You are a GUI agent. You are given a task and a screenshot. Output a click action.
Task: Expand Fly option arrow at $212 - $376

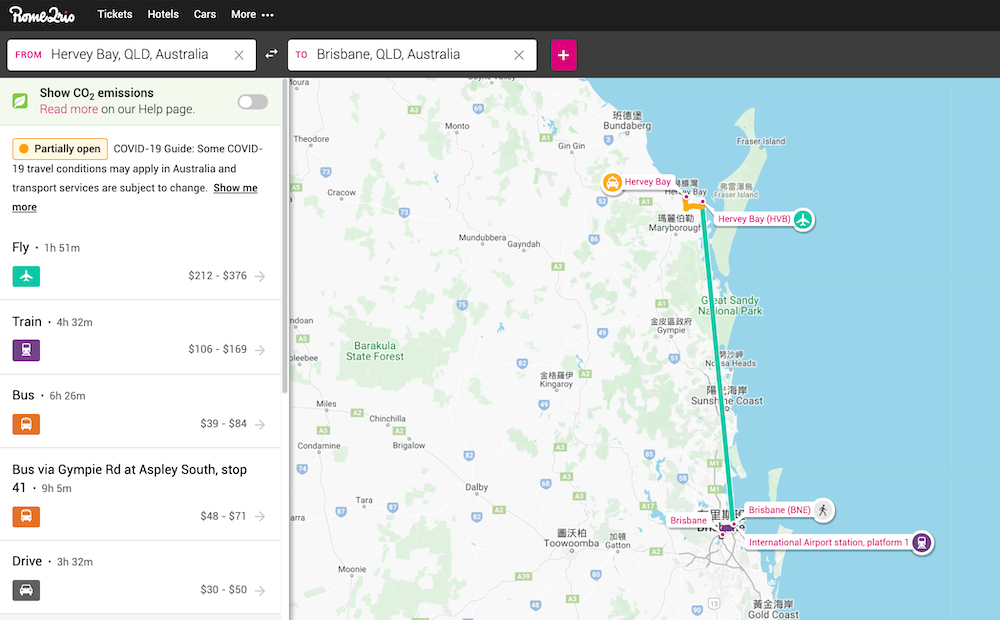click(x=260, y=276)
